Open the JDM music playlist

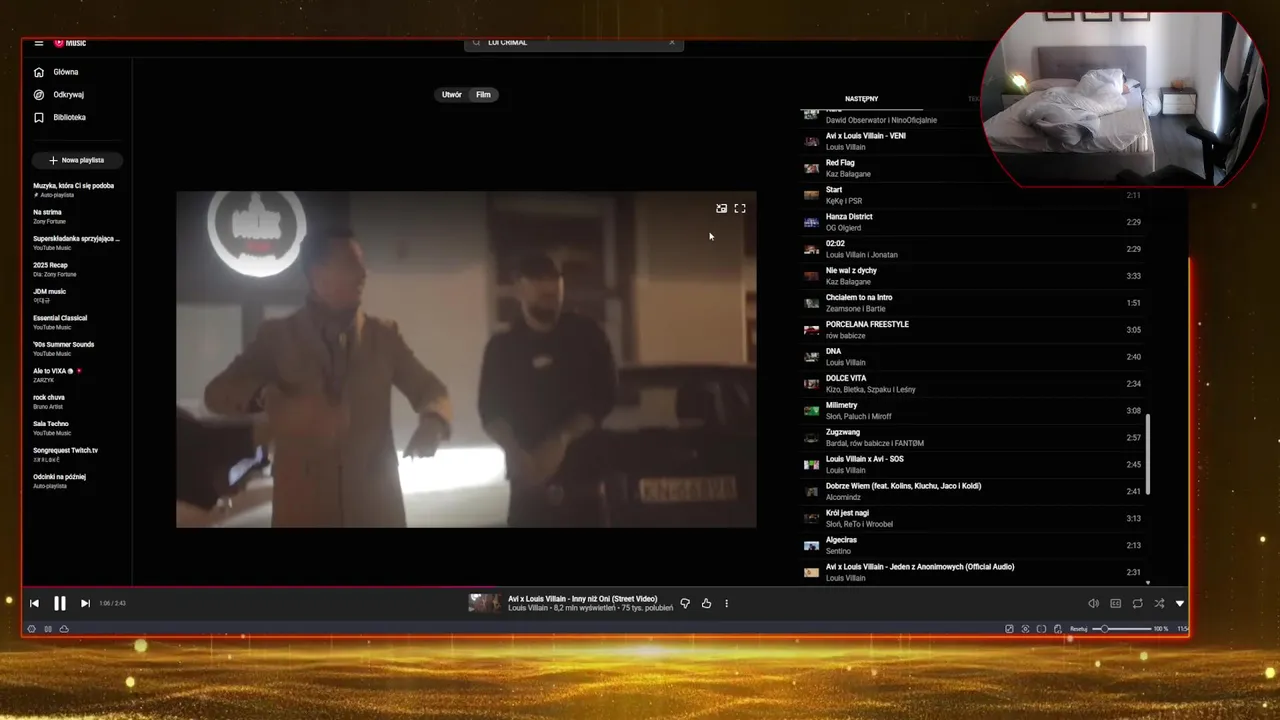tap(50, 295)
